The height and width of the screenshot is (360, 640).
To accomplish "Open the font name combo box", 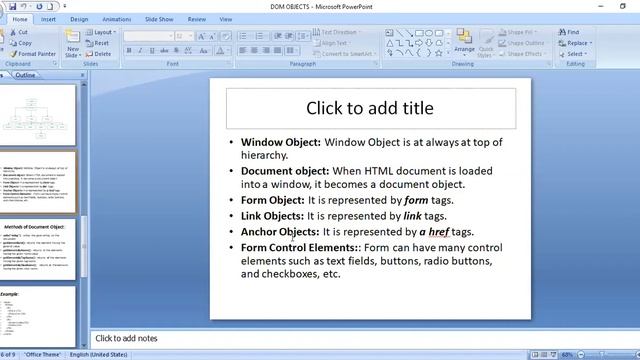I will (149, 36).
